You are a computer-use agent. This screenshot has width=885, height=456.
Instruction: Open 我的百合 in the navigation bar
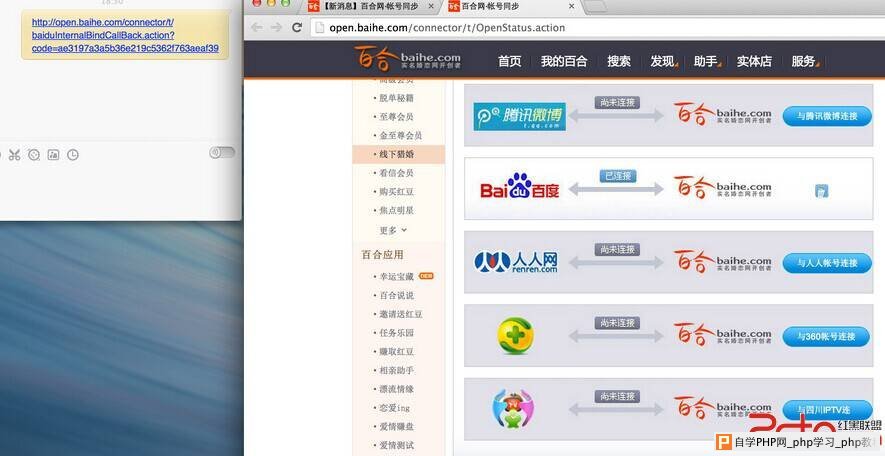click(564, 61)
